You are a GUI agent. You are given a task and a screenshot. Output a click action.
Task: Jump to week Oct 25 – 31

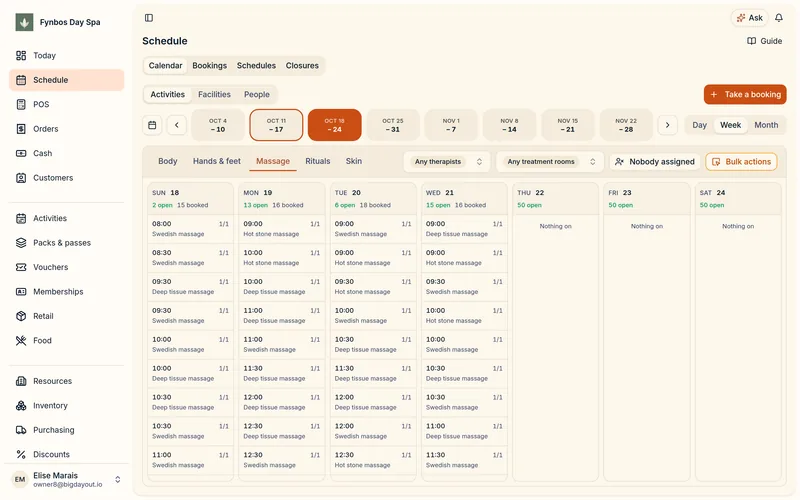(x=392, y=125)
